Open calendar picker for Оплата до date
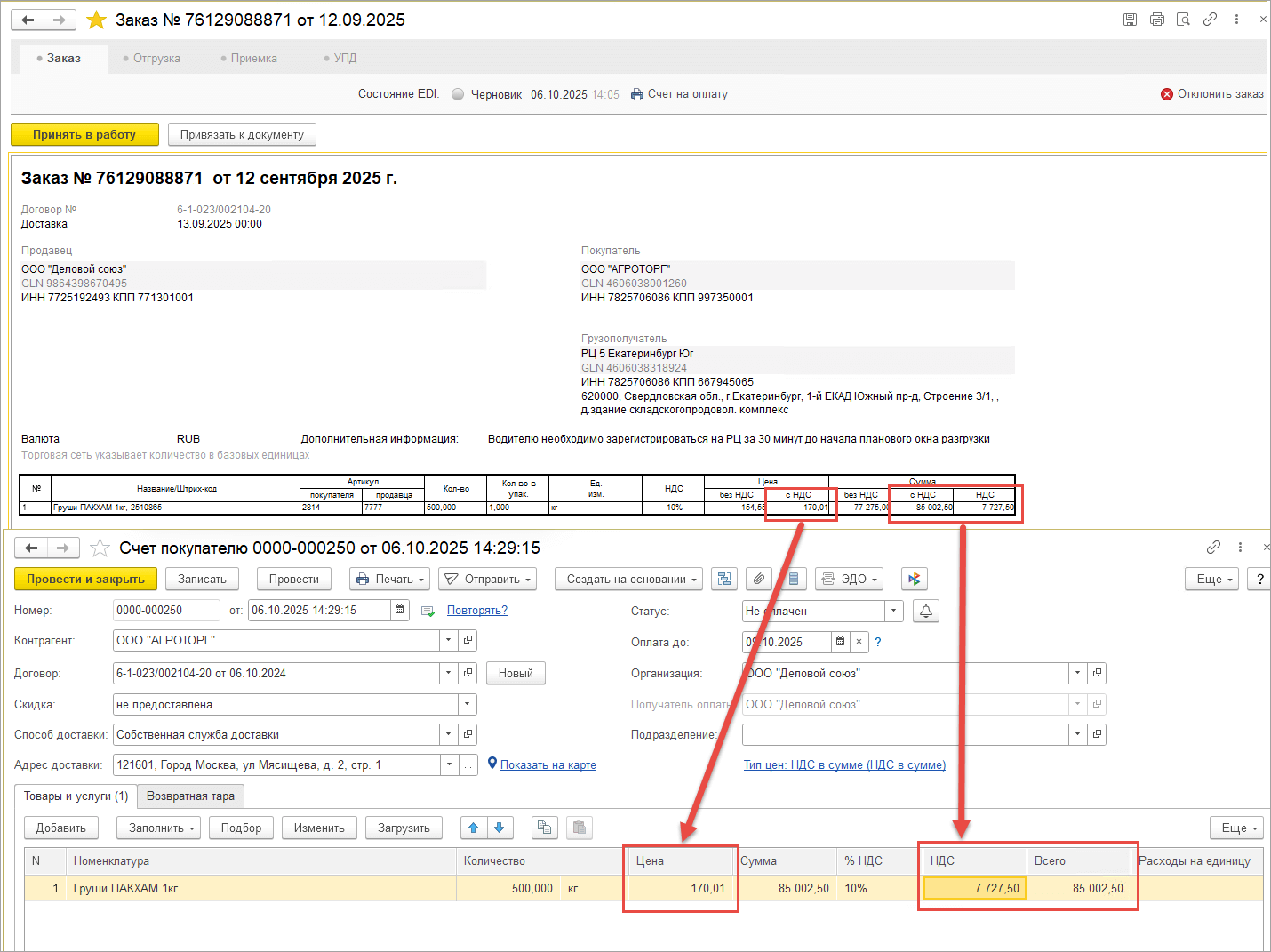The height and width of the screenshot is (952, 1271). [840, 642]
